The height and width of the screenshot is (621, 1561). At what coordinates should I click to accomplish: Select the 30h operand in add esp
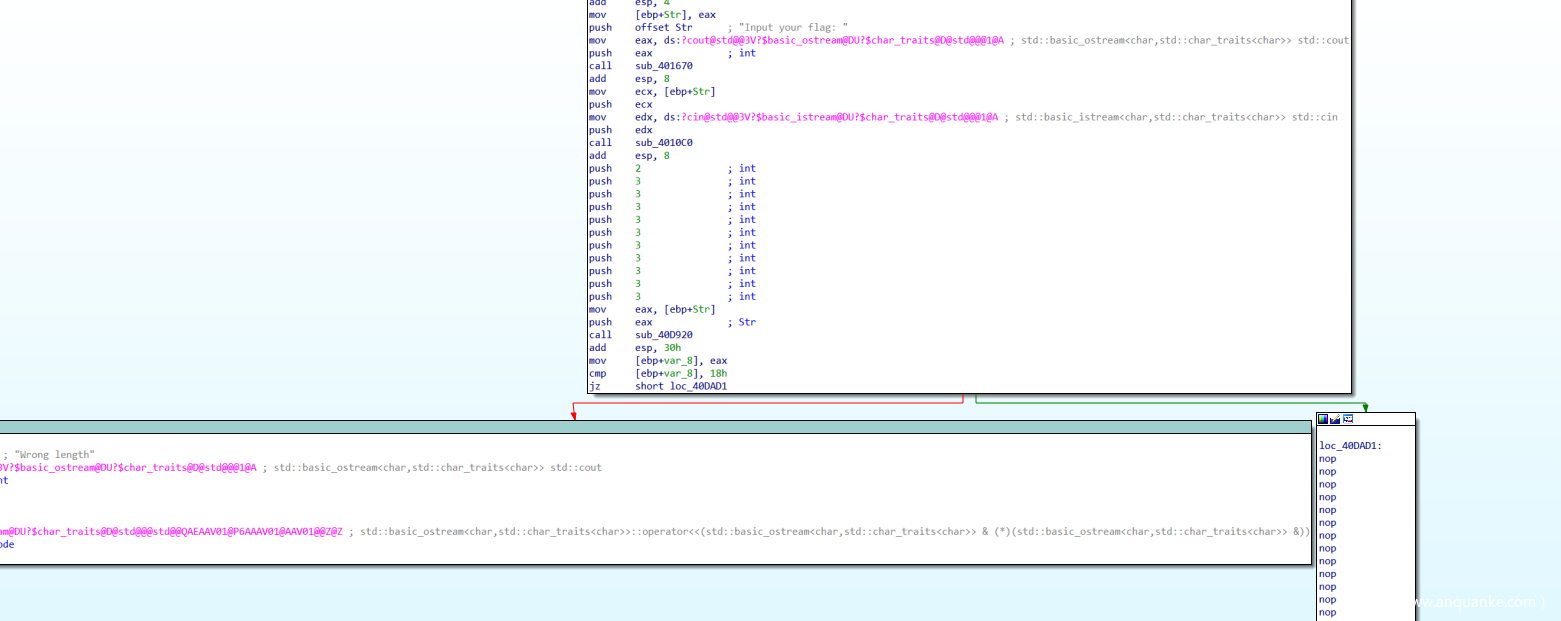[x=670, y=348]
